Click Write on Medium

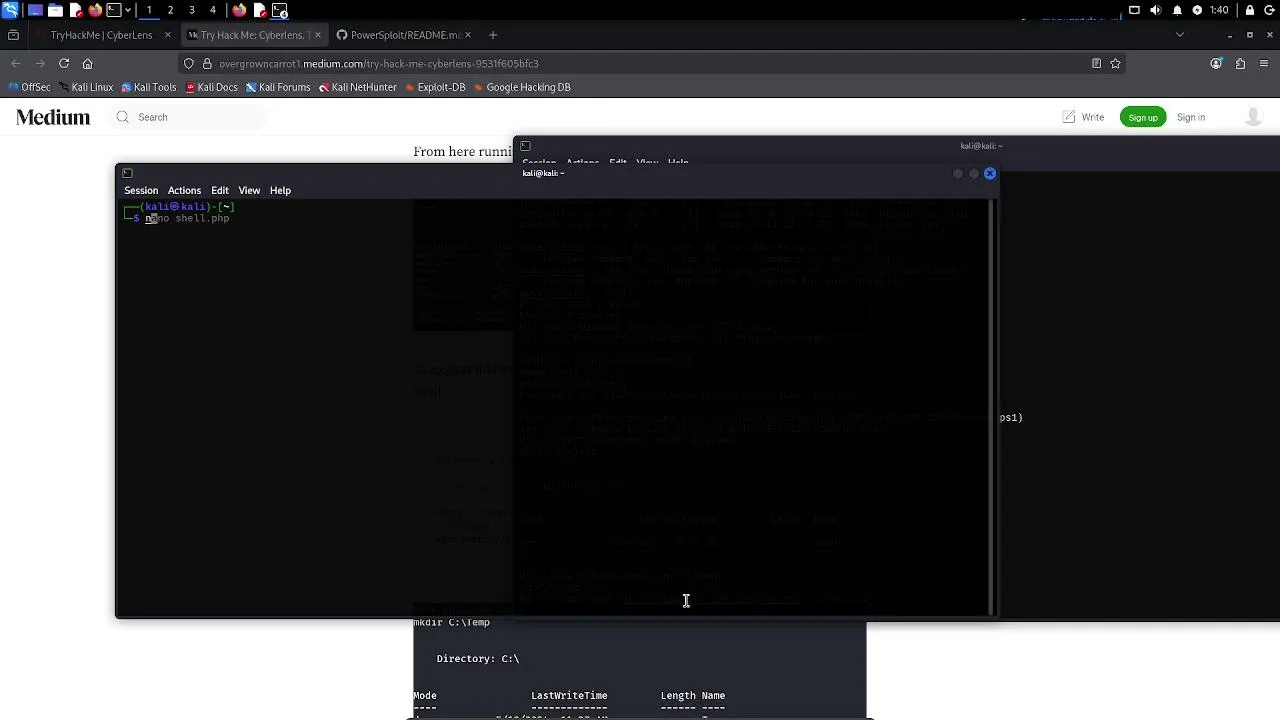(x=1083, y=117)
